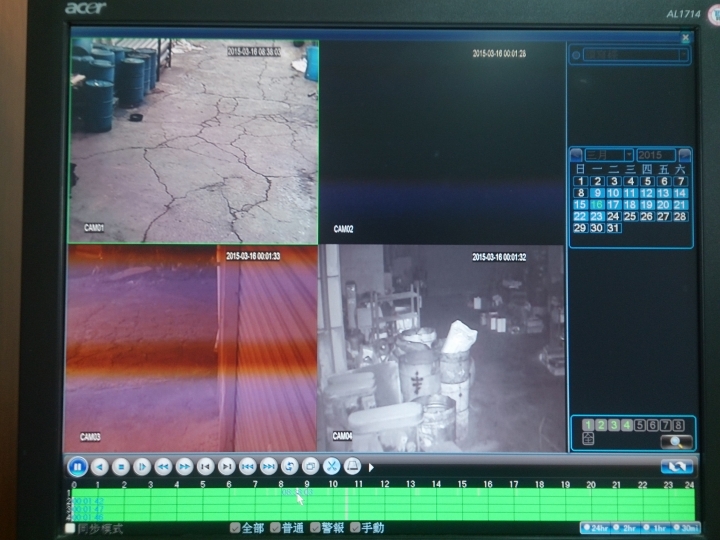
Task: Go to previous month with calendar left arrow
Action: 576,155
